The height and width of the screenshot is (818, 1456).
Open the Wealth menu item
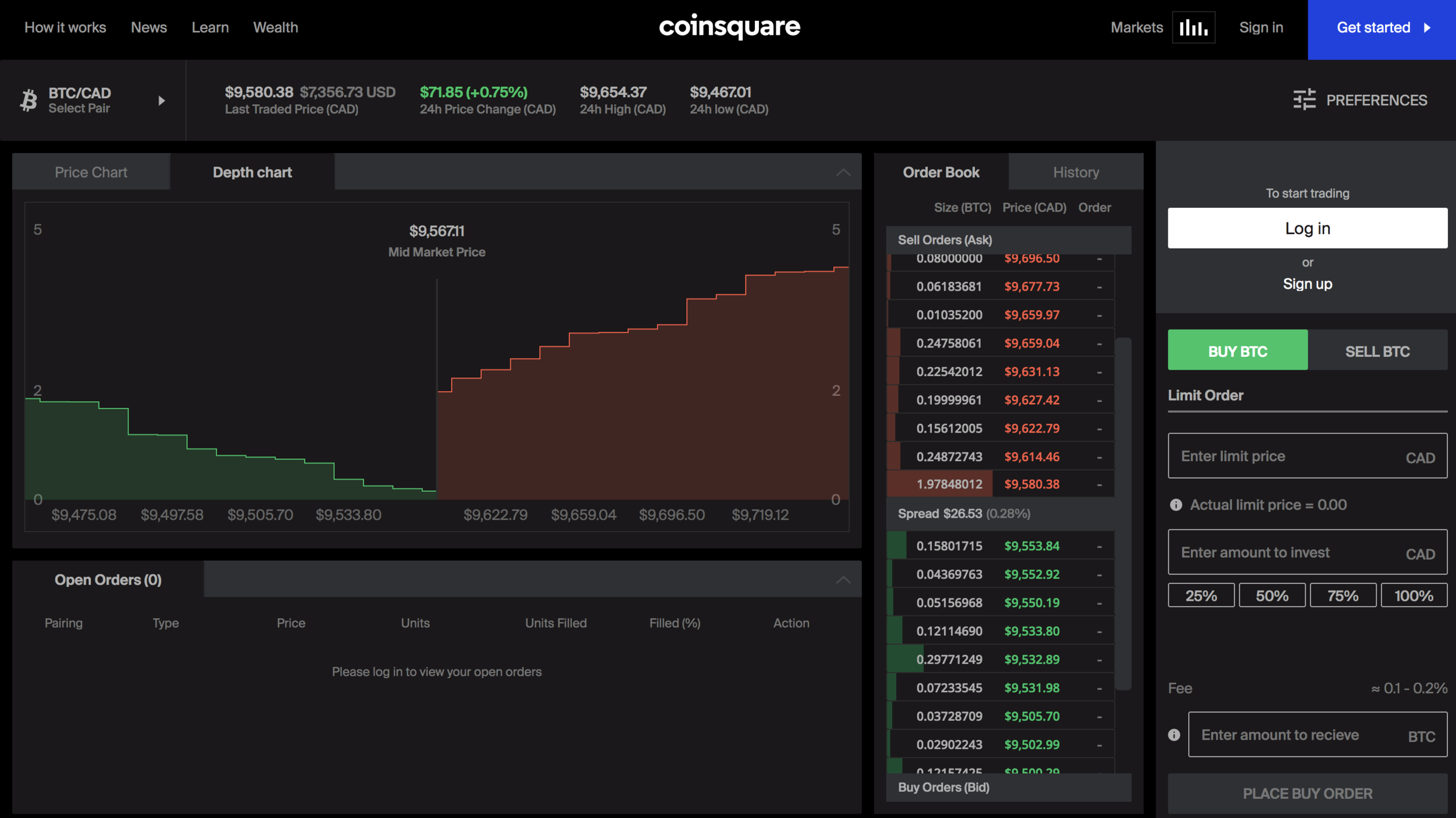(275, 27)
